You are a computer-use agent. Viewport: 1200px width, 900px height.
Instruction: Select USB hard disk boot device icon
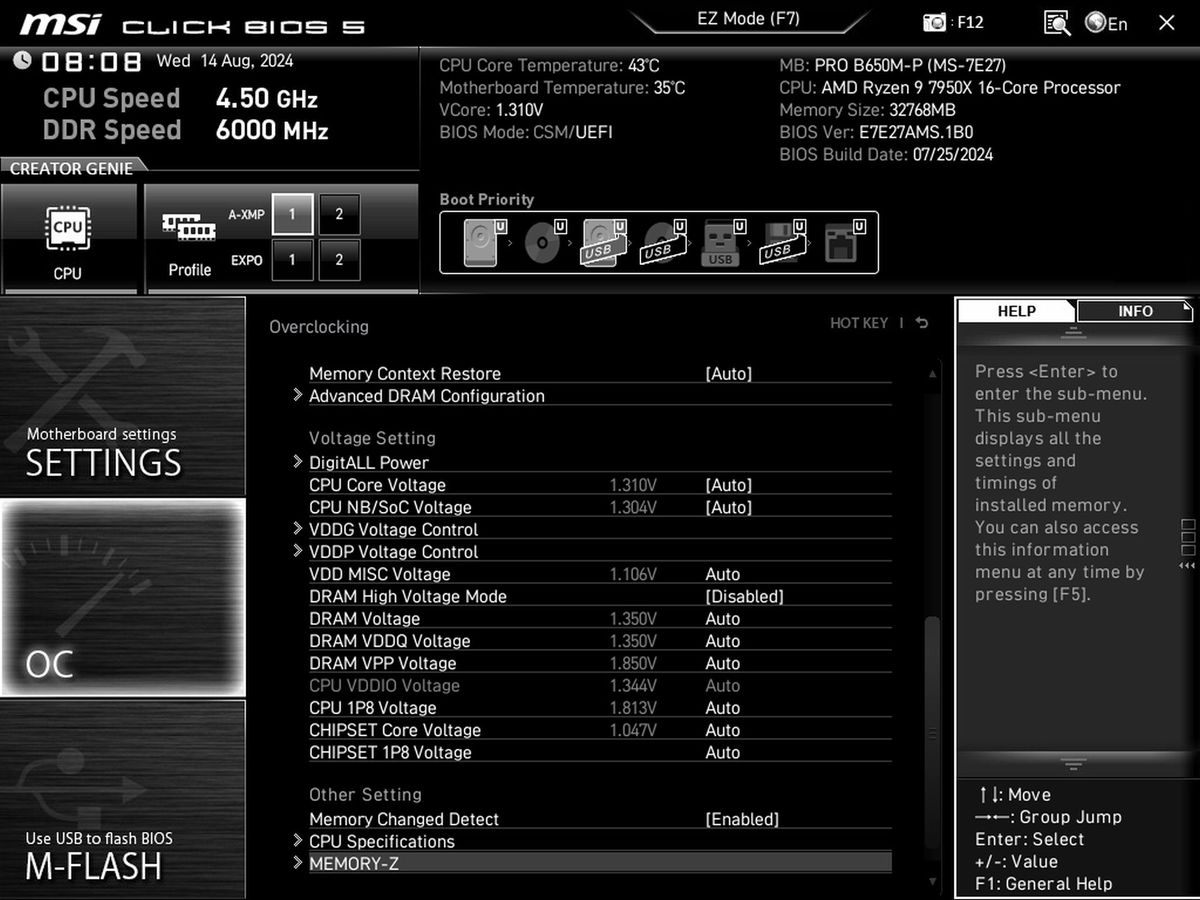603,243
